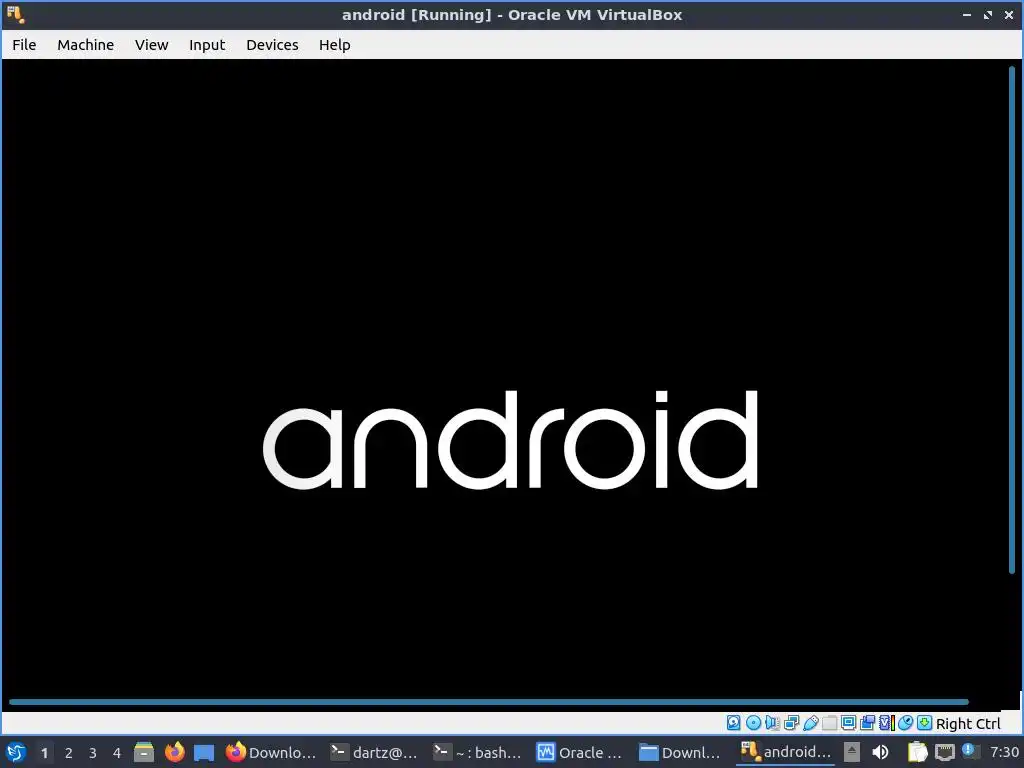Switch to the dartz@... terminal taskbar window
The height and width of the screenshot is (768, 1024).
pos(374,753)
